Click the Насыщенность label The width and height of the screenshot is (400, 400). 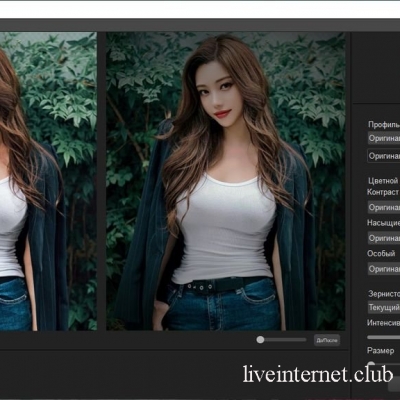[383, 223]
